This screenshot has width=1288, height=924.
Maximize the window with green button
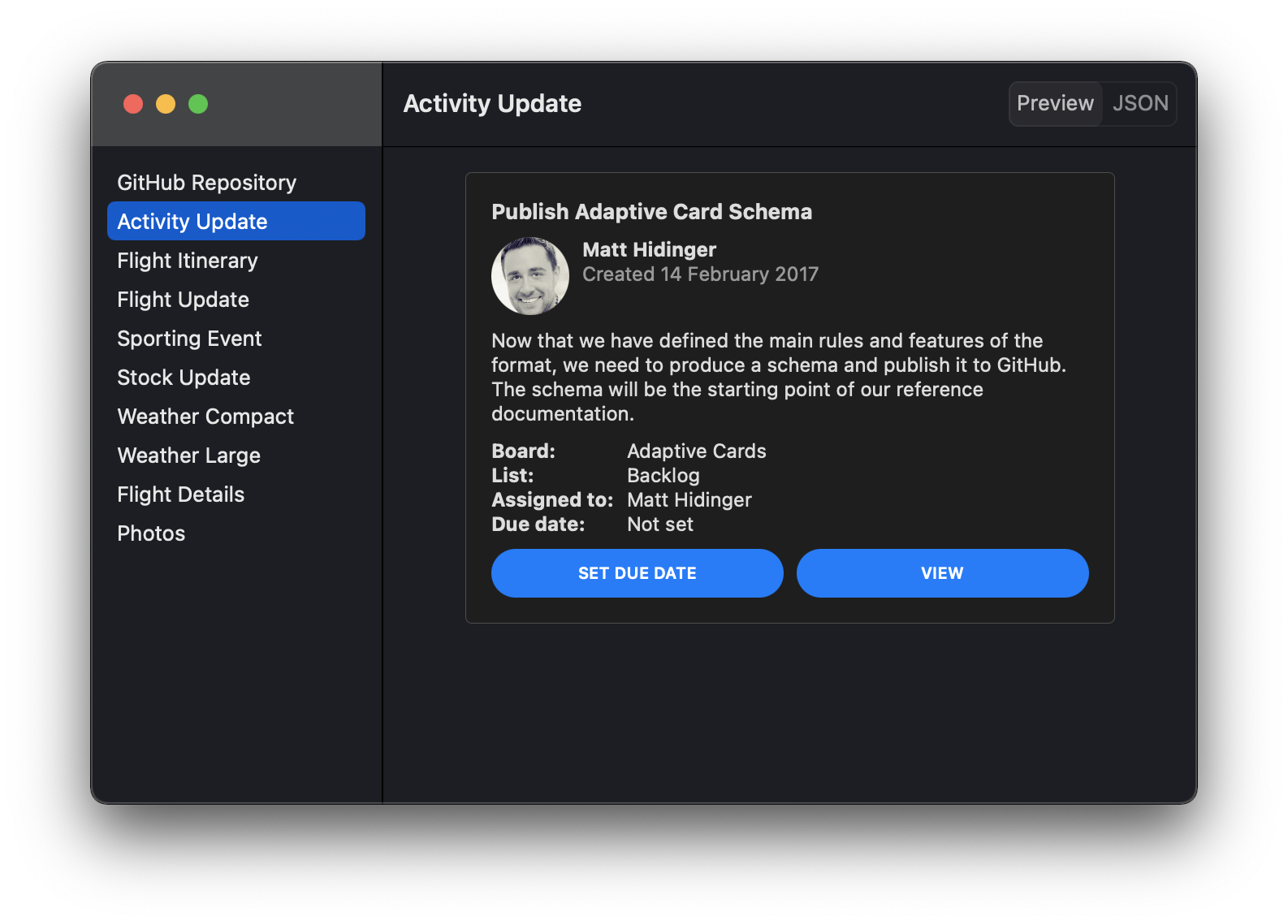(198, 104)
